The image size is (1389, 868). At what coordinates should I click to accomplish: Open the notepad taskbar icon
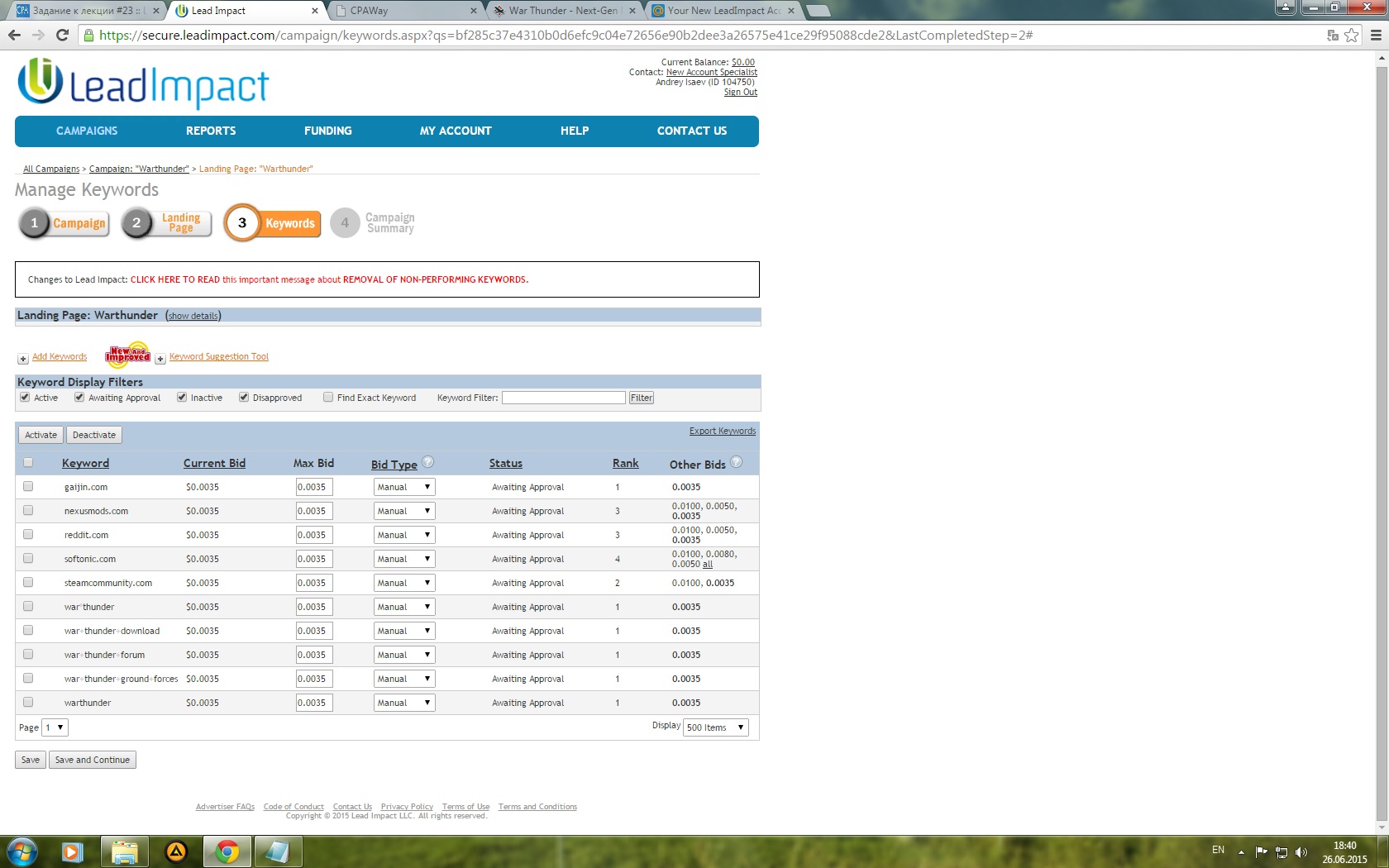click(277, 851)
